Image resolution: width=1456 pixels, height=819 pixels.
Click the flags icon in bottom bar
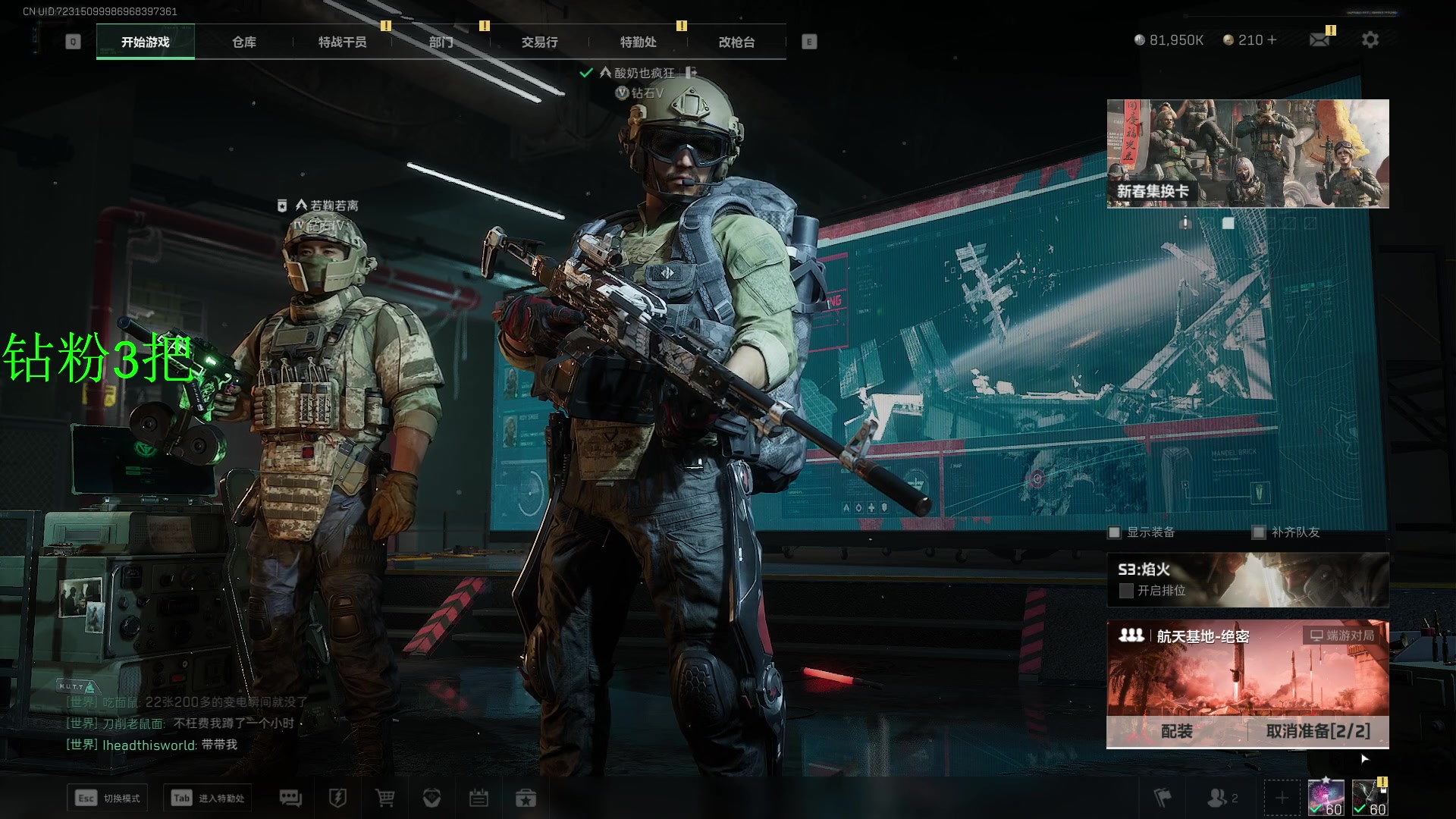[1162, 798]
